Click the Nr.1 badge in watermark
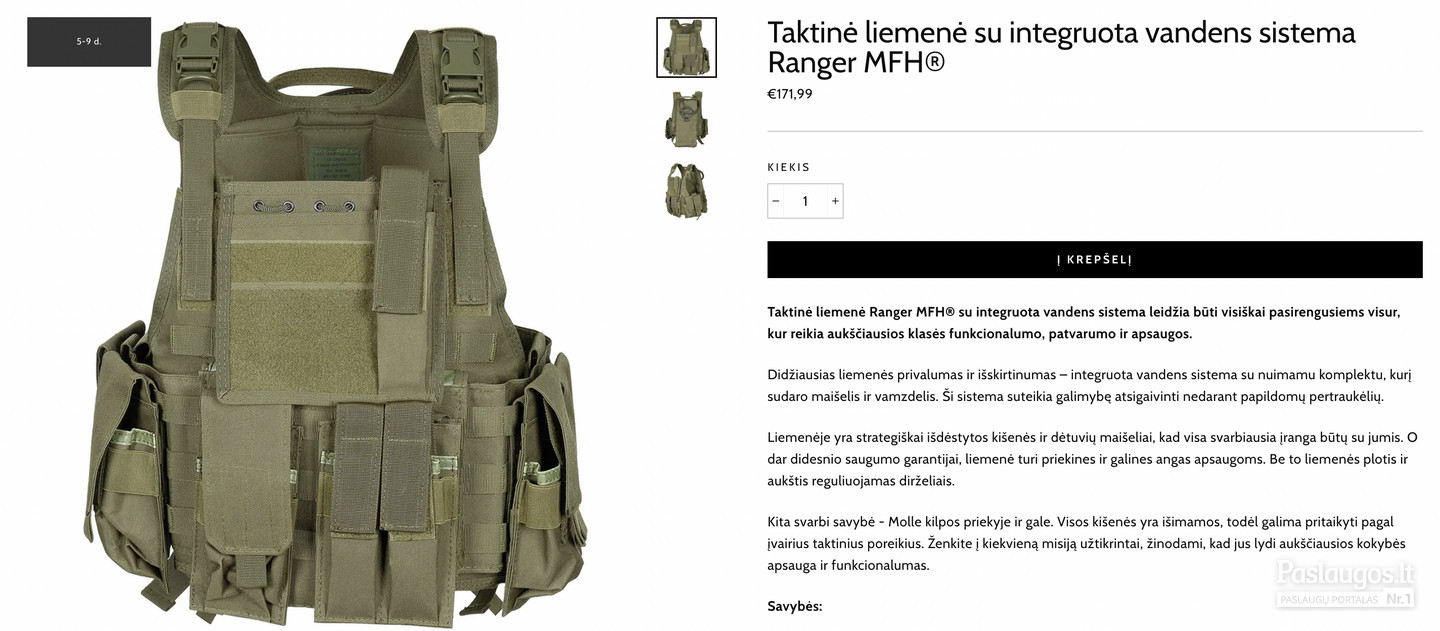Image resolution: width=1440 pixels, height=631 pixels. pos(1398,598)
